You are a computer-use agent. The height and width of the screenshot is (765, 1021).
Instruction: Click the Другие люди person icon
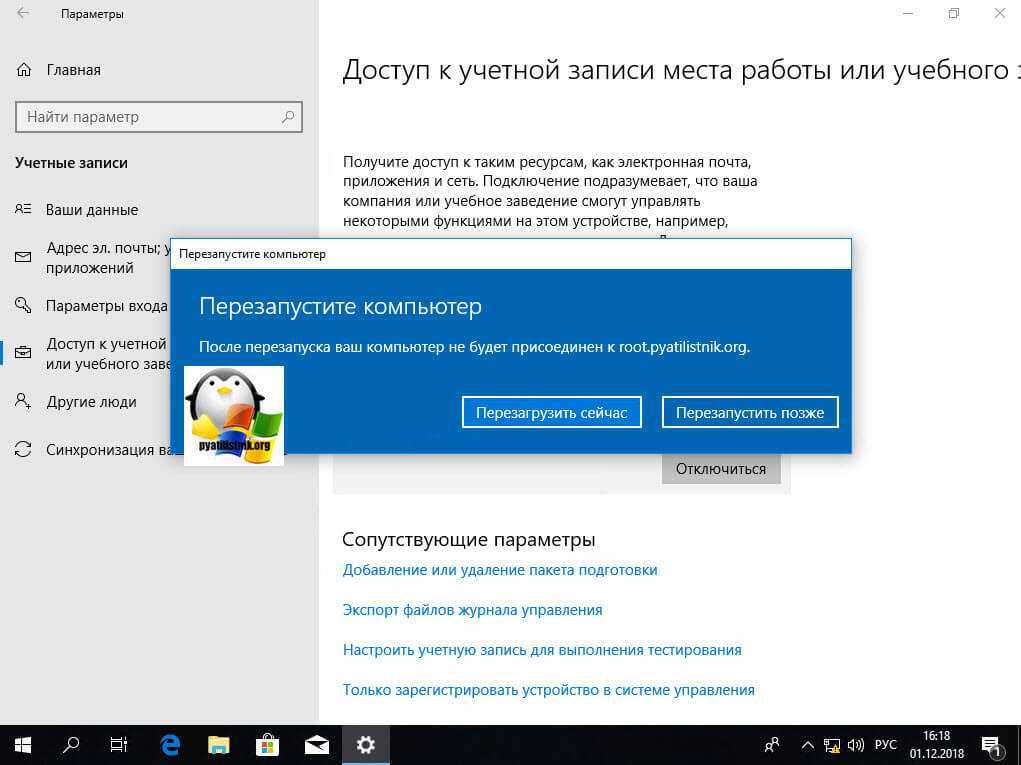(x=23, y=401)
